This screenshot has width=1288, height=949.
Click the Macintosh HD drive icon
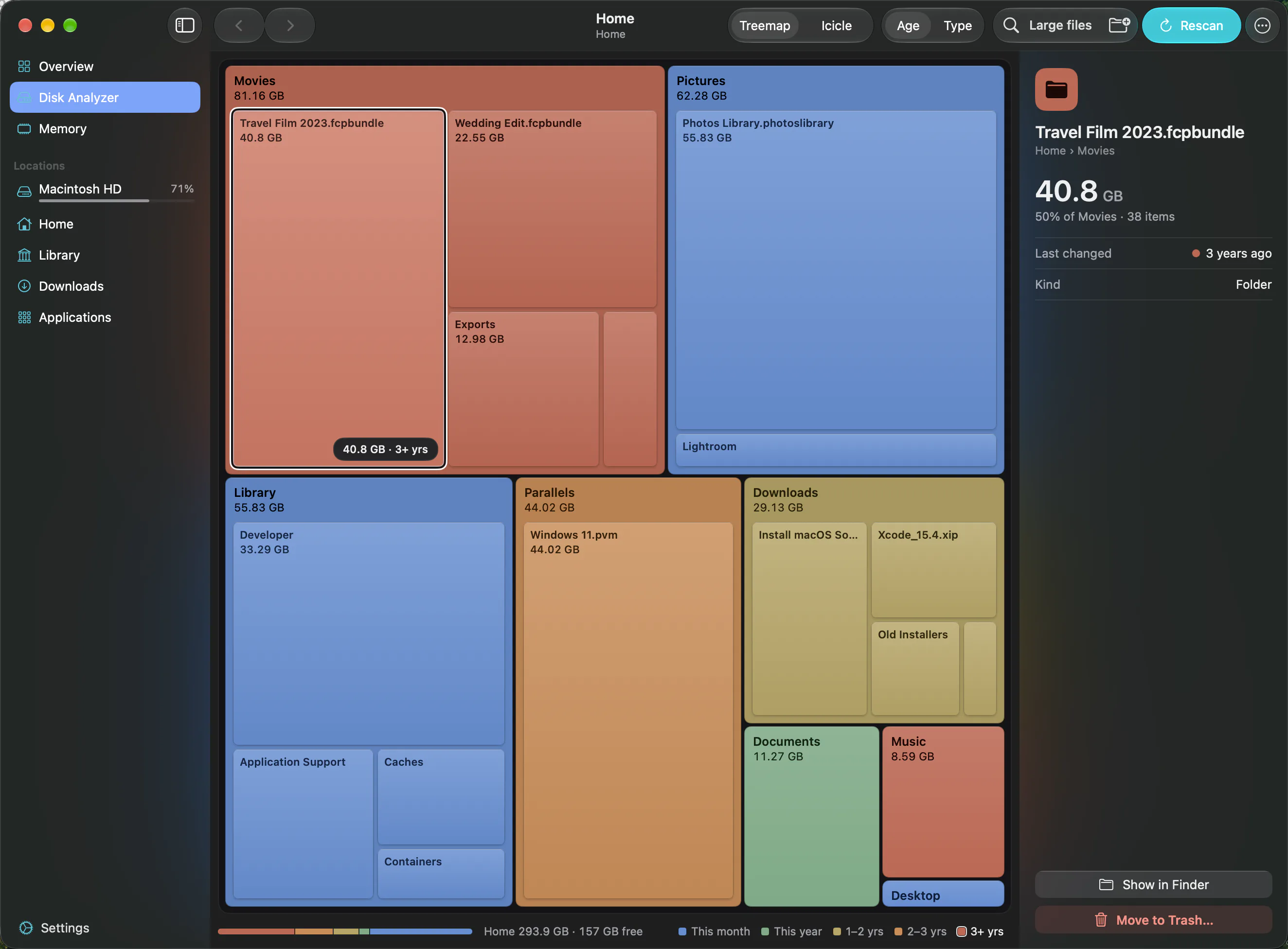click(24, 191)
